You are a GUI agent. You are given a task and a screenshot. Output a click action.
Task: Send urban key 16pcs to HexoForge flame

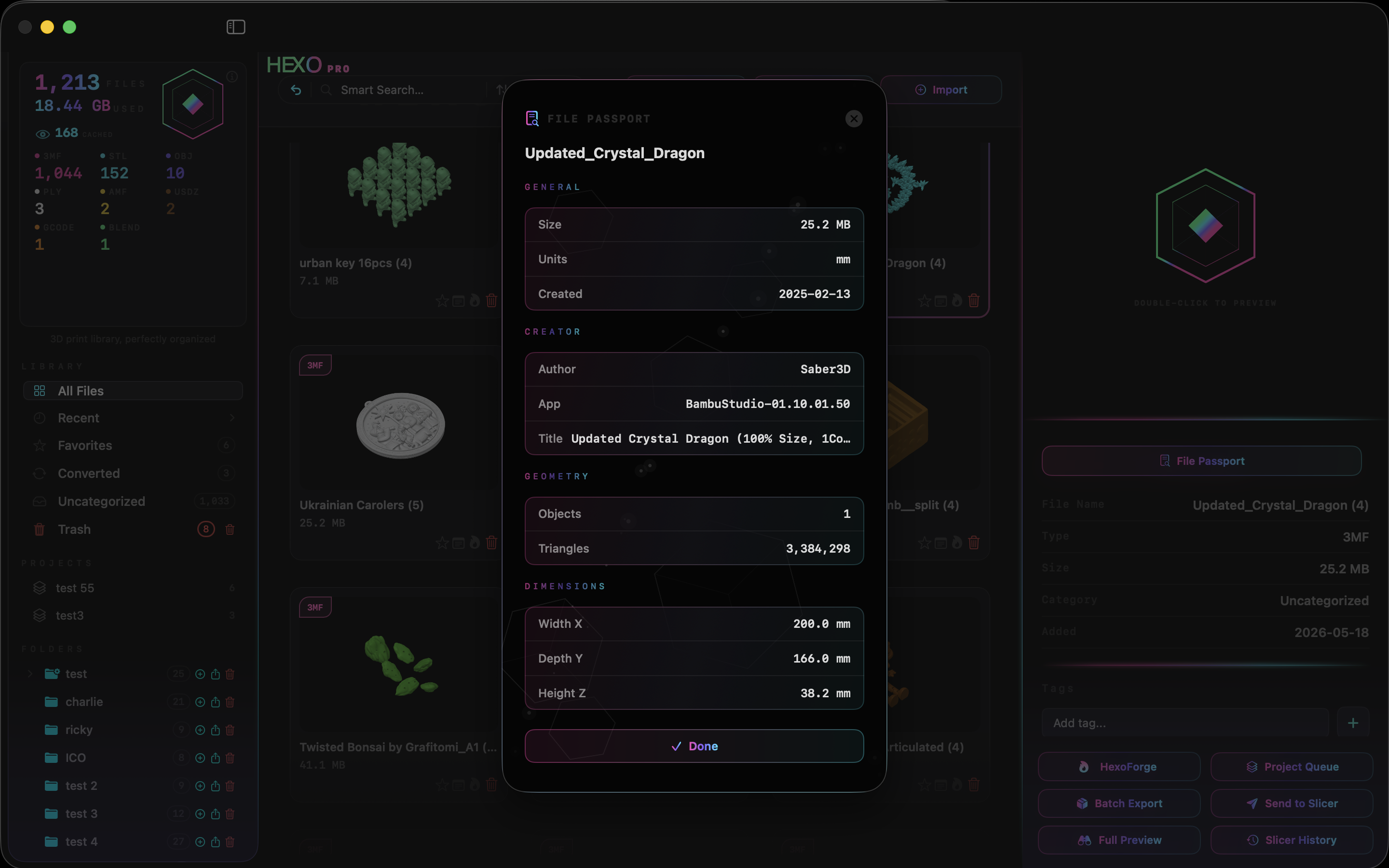coord(475,300)
